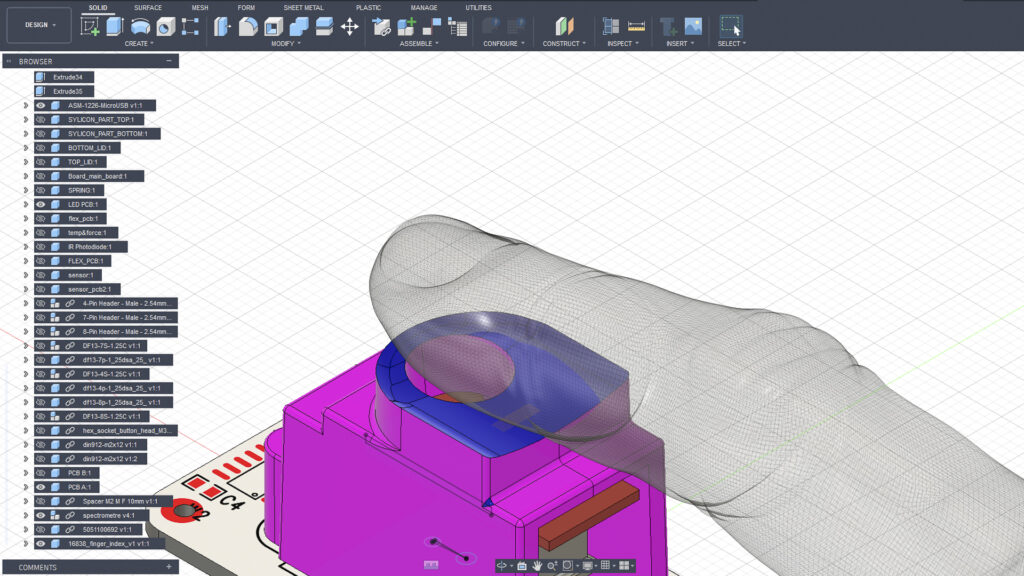Click the Insert Image icon
This screenshot has width=1024, height=576.
[x=693, y=27]
